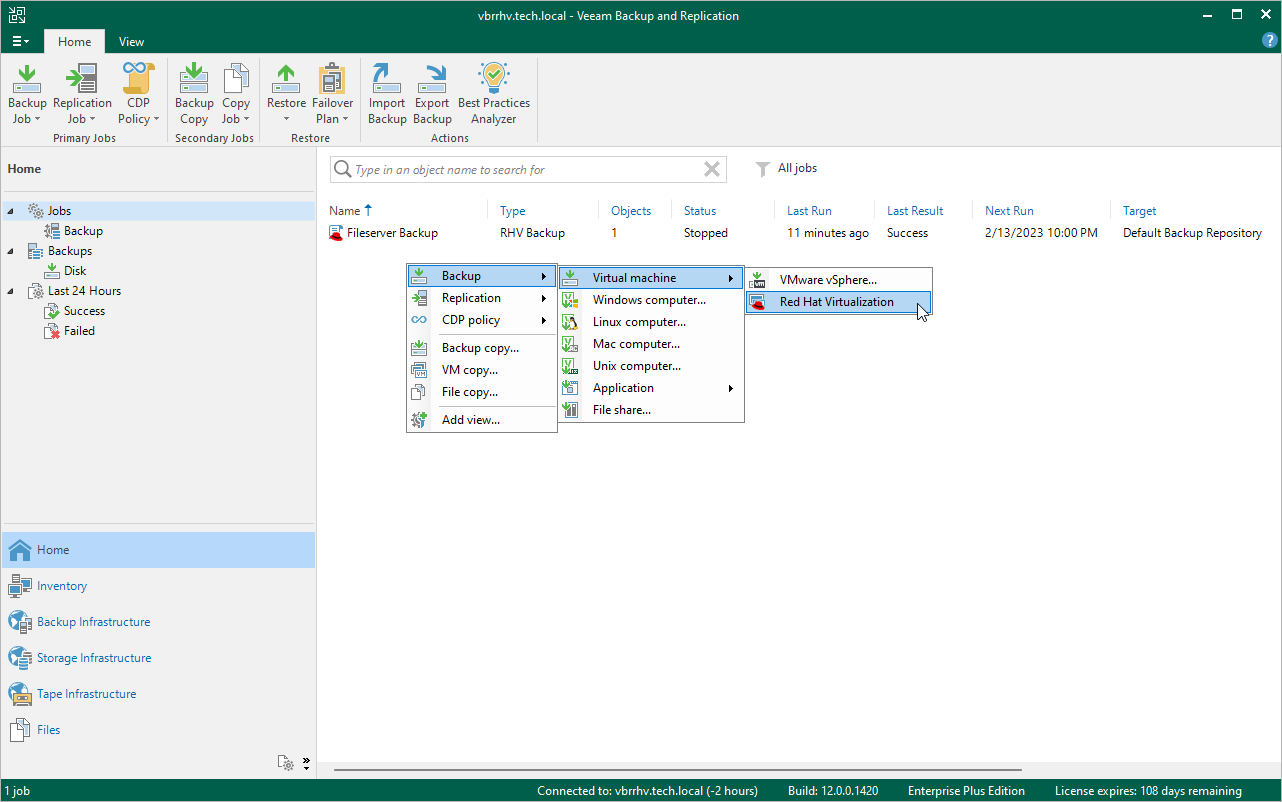
Task: Open the Failover Plan ribbon button
Action: point(332,94)
